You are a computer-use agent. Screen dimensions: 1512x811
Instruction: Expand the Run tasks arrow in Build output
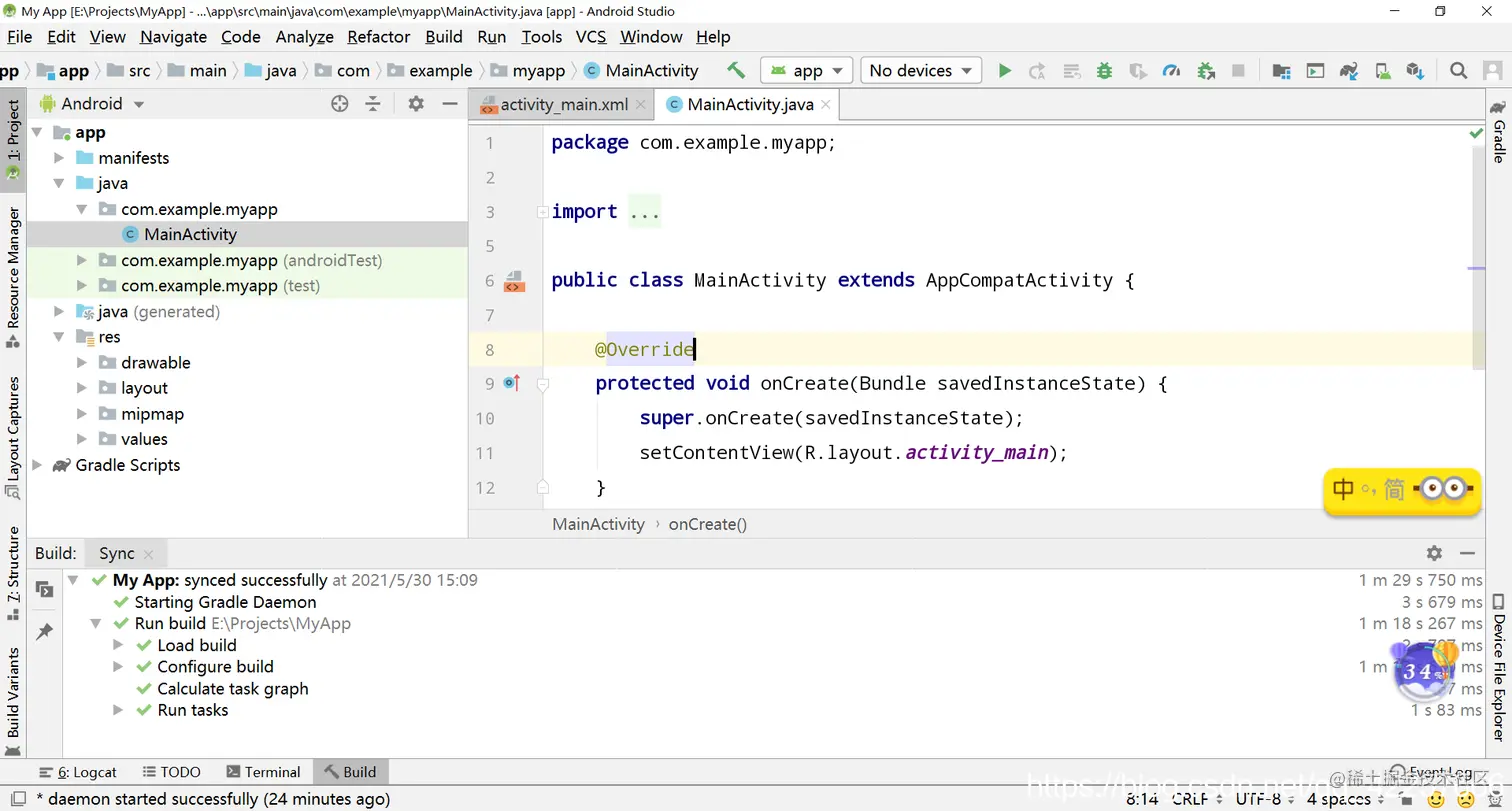(118, 710)
